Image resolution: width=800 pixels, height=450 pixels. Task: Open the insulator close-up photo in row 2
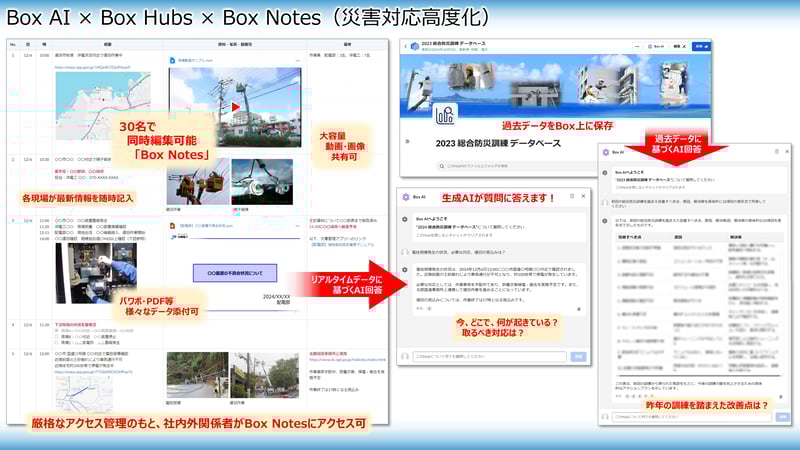click(262, 182)
